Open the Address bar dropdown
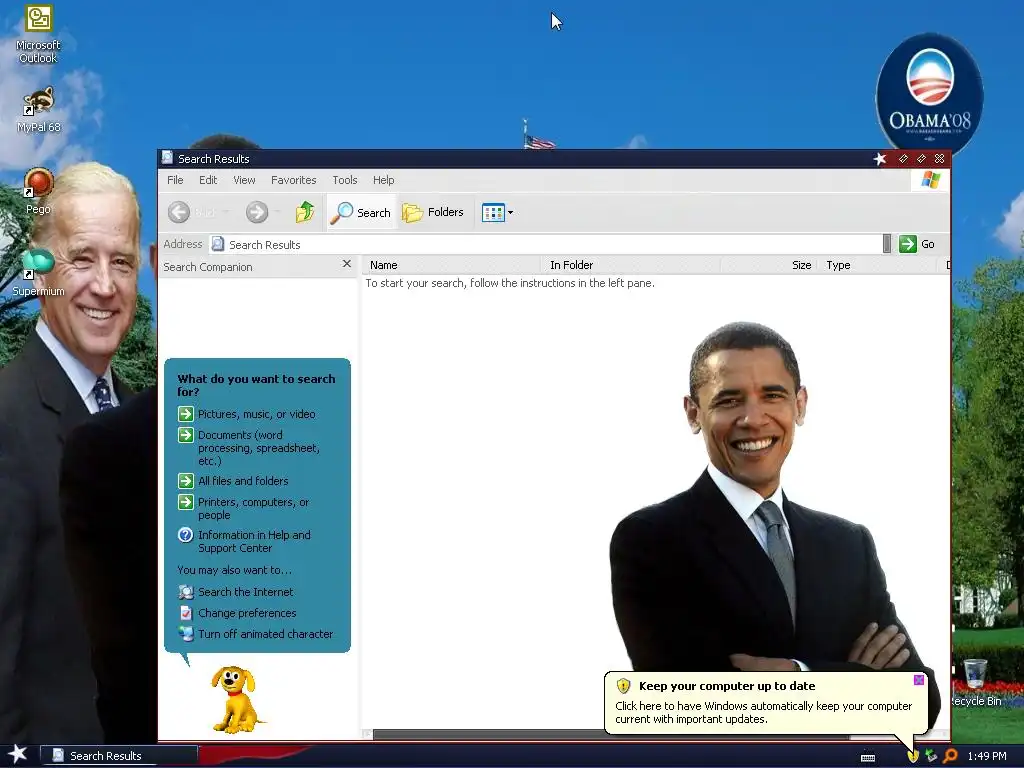The width and height of the screenshot is (1024, 768). click(886, 244)
